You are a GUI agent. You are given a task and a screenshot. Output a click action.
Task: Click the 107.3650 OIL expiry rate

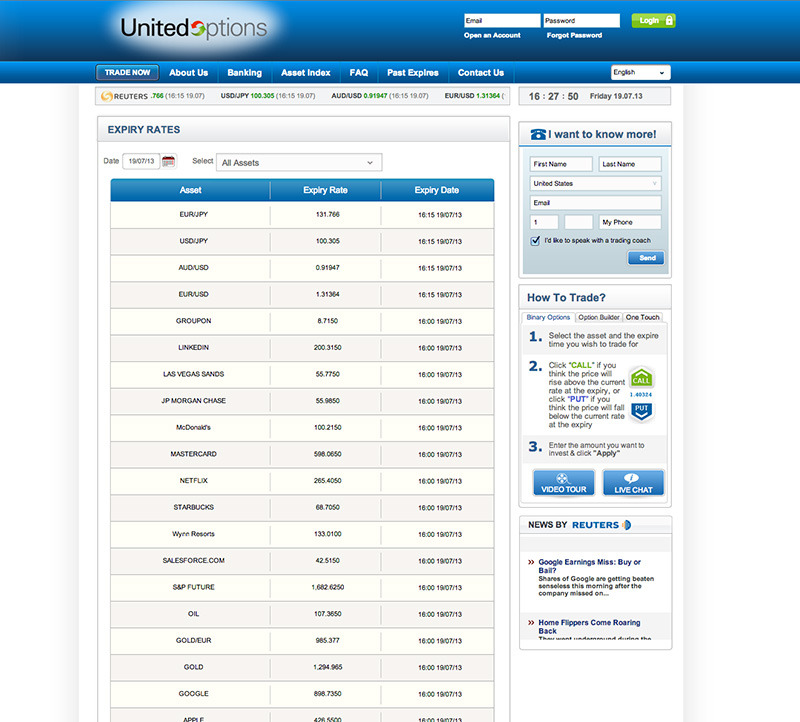click(x=328, y=614)
